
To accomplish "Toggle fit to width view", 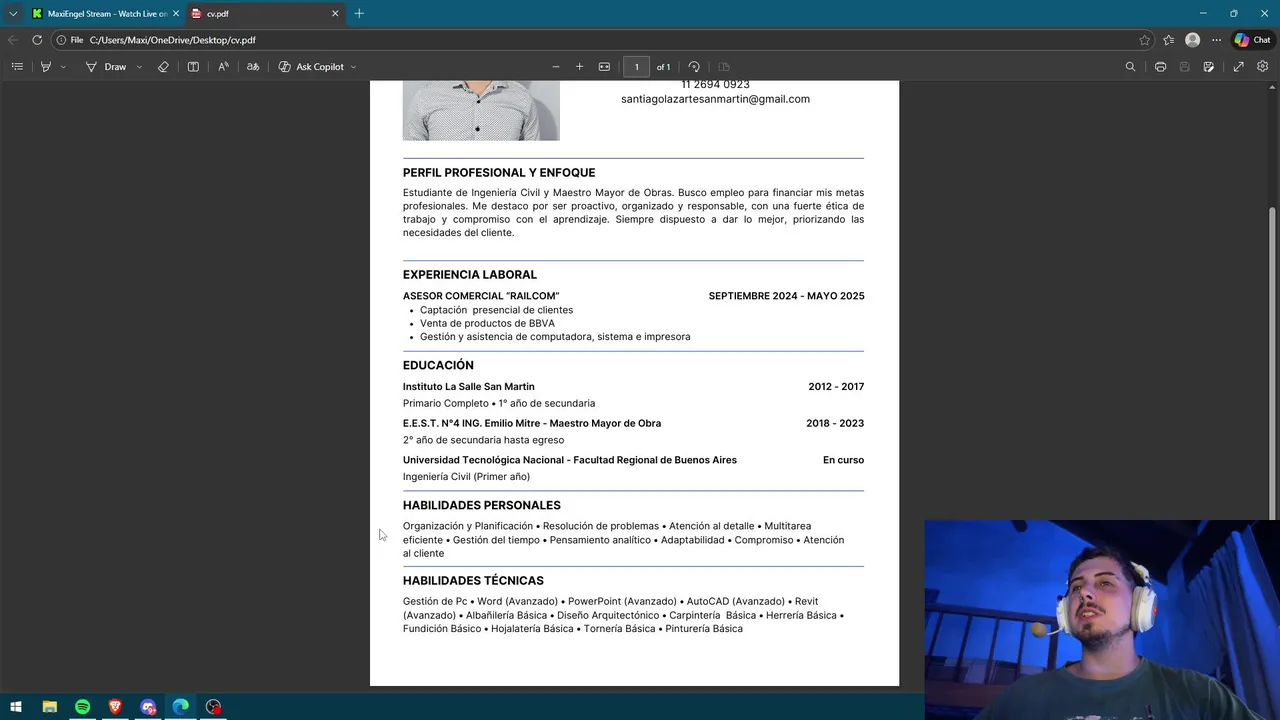I will click(x=604, y=67).
